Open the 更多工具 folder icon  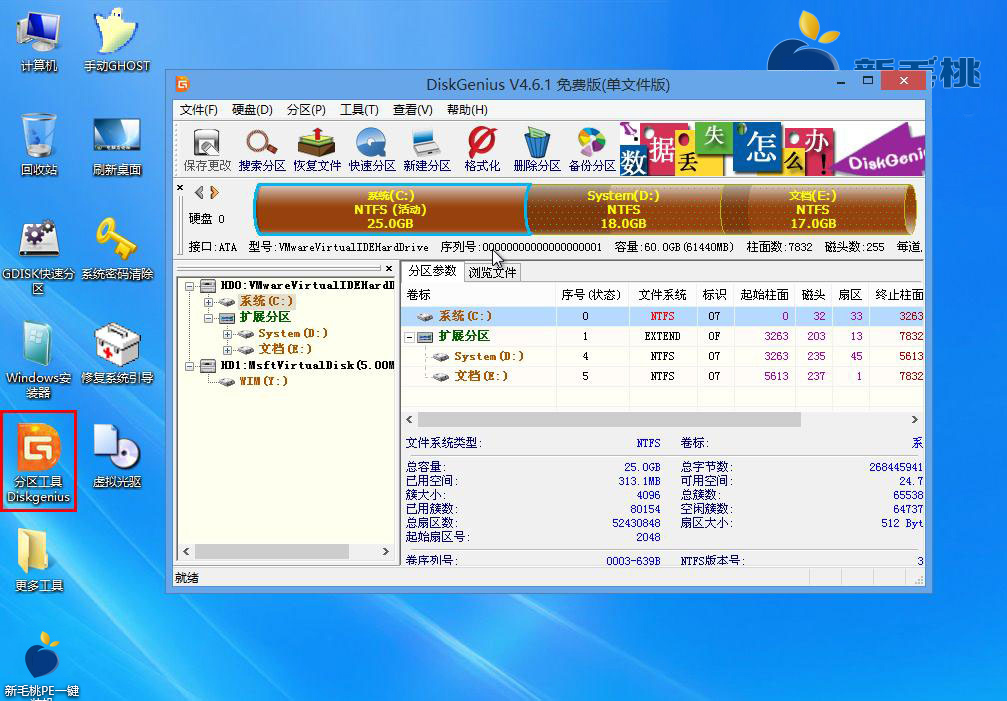[39, 560]
